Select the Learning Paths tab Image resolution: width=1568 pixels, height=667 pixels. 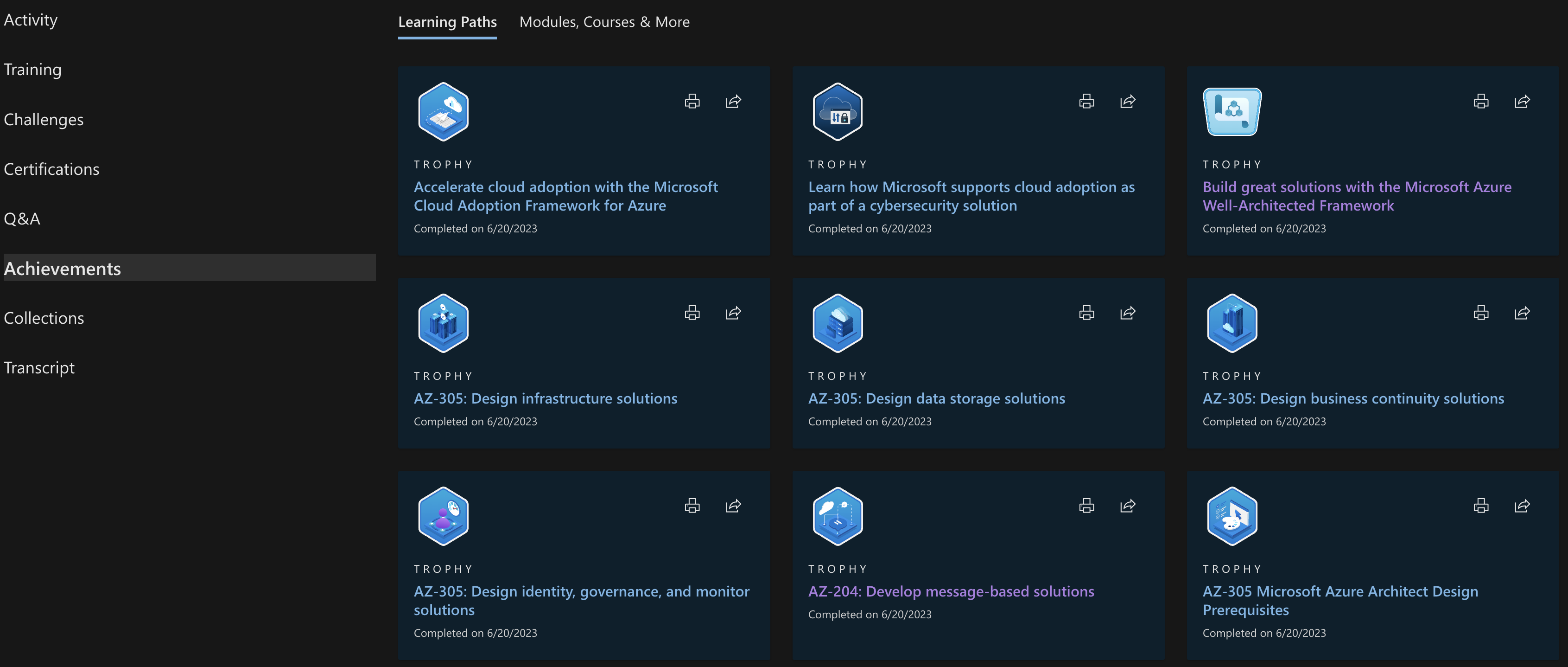447,22
